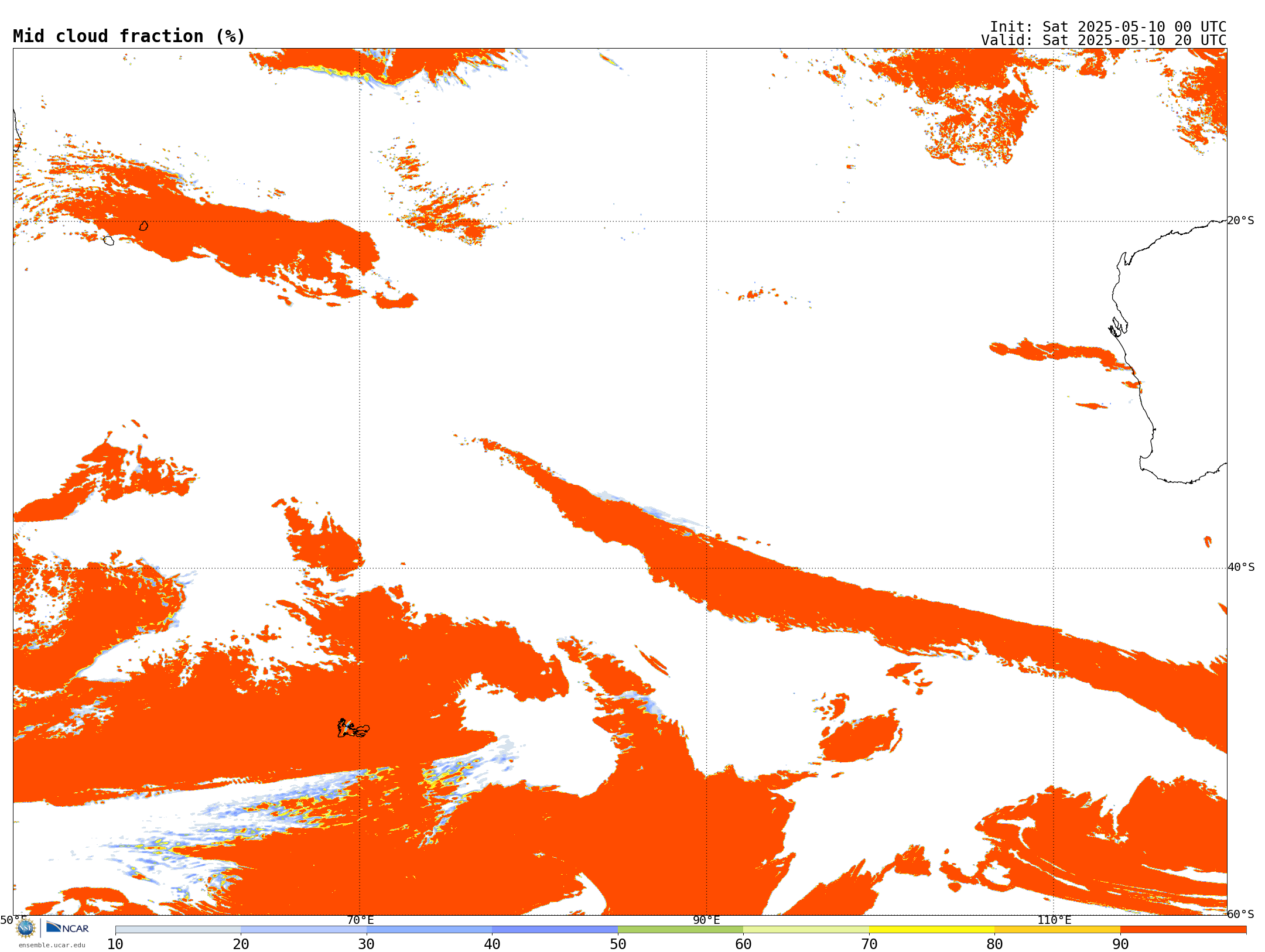Click the colorbar tick label 10
The image size is (1265, 952).
tap(115, 944)
